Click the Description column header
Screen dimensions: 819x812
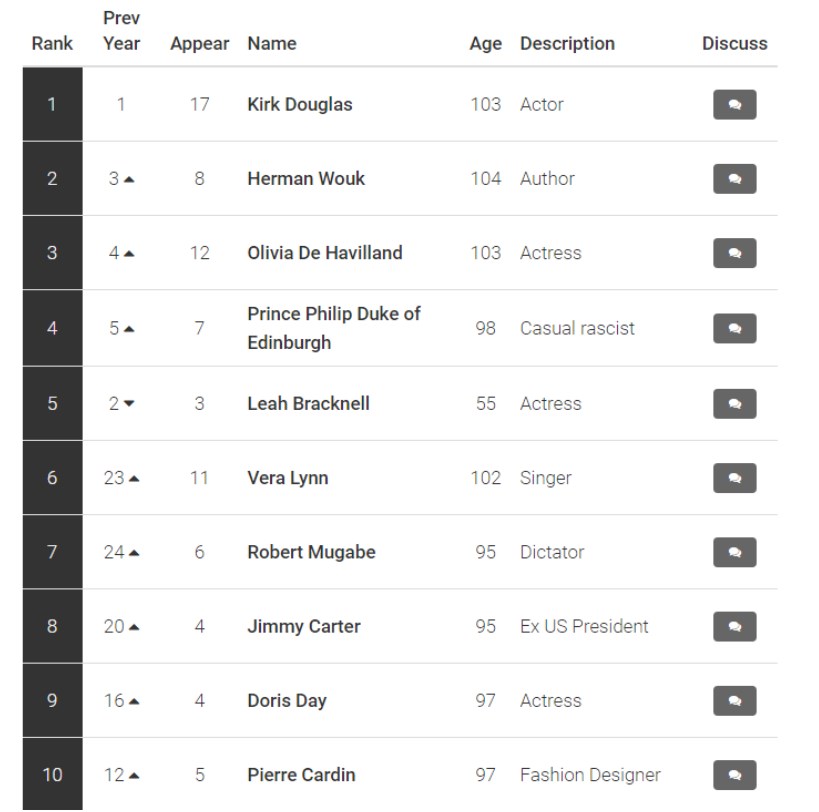(x=567, y=43)
